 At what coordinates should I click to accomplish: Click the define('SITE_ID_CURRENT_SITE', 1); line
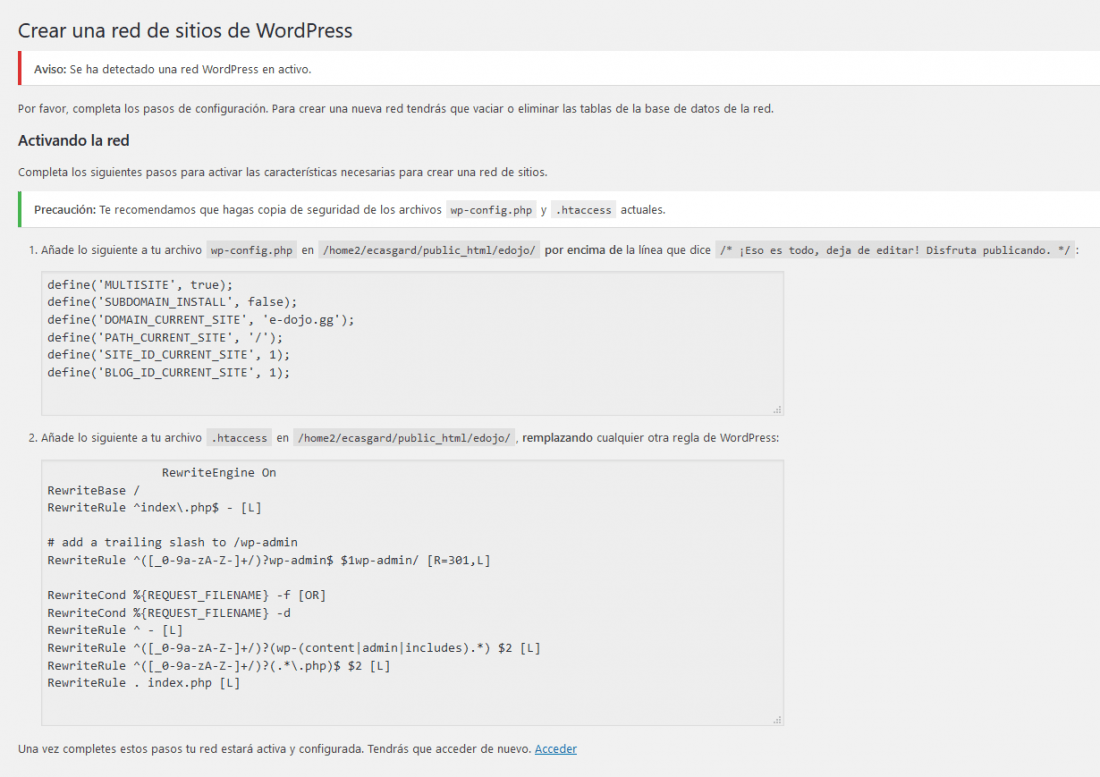[x=169, y=355]
